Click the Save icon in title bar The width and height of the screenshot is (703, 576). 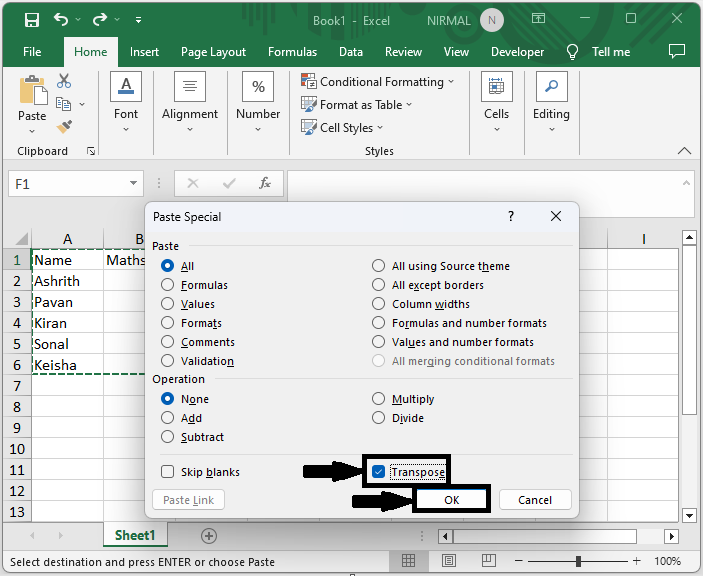pyautogui.click(x=31, y=20)
